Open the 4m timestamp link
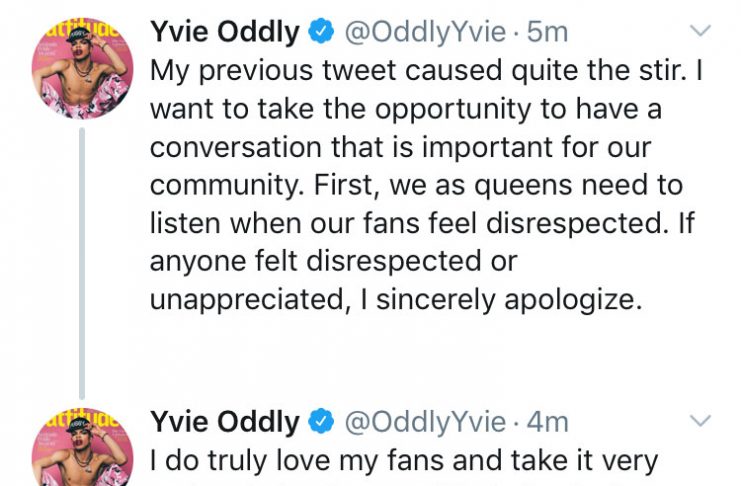The width and height of the screenshot is (741, 486). coord(547,422)
